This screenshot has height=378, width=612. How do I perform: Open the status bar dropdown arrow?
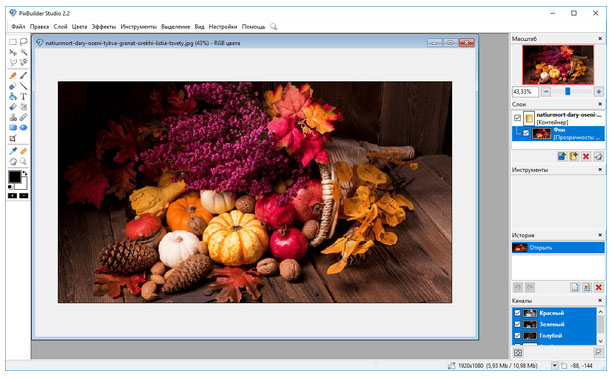(554, 366)
